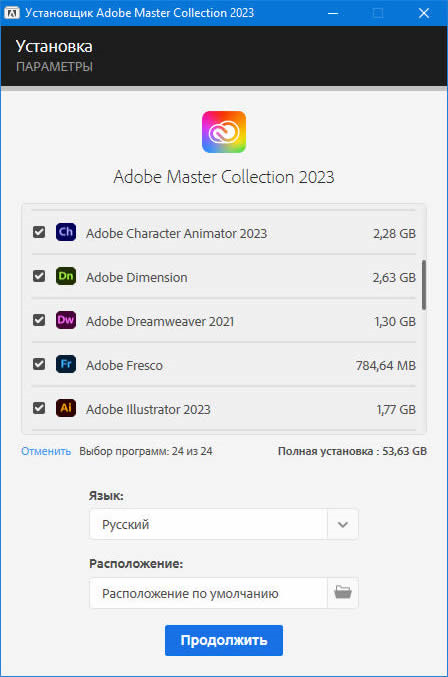Open the Русский language combo box

coord(224,524)
